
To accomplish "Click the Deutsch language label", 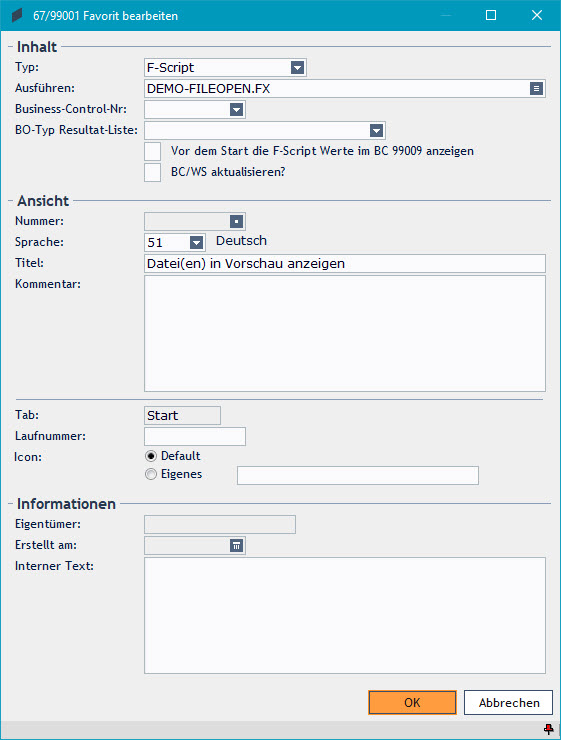I will [x=241, y=241].
